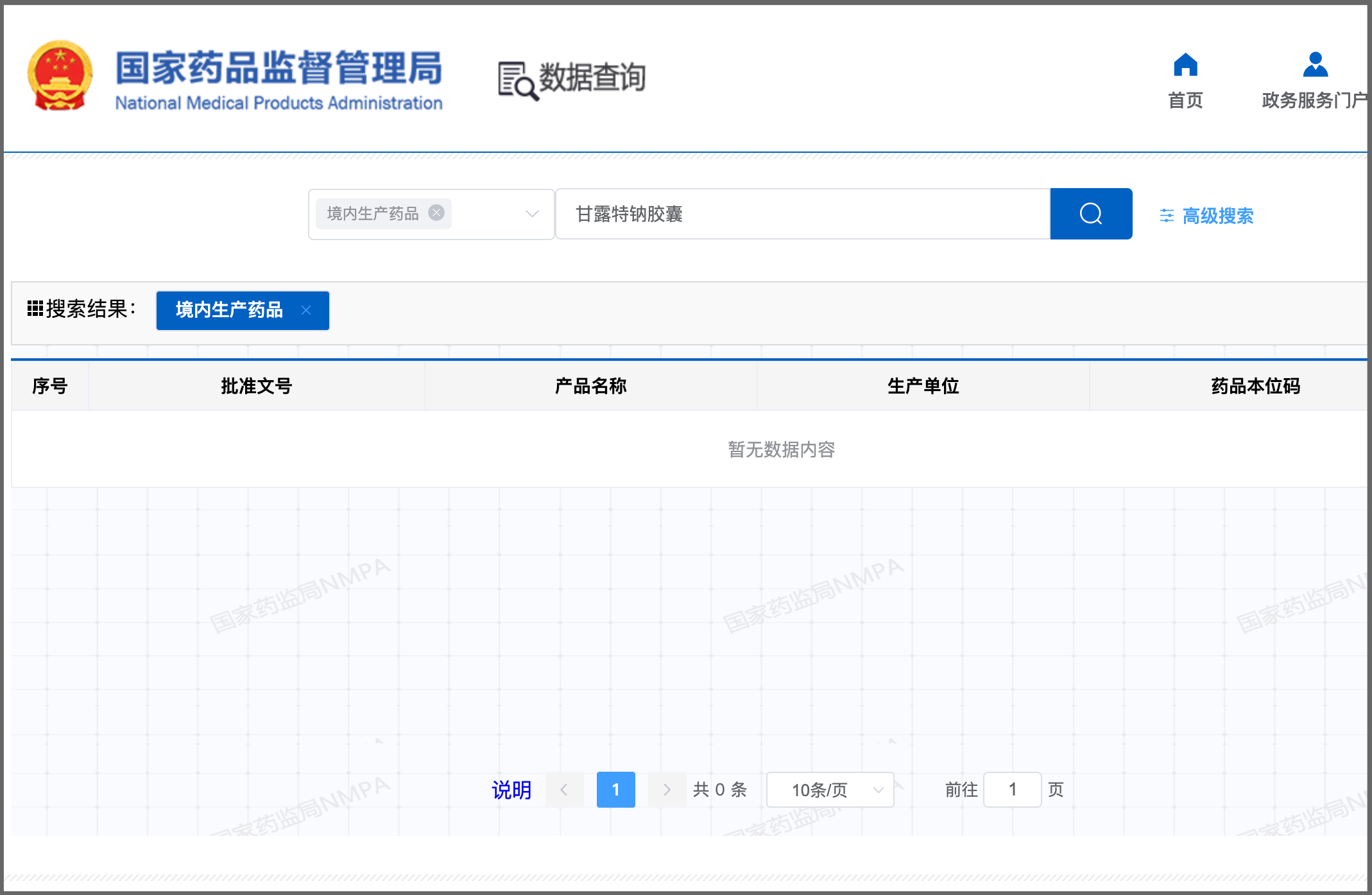Expand the 10条/页 page size dropdown

point(830,790)
